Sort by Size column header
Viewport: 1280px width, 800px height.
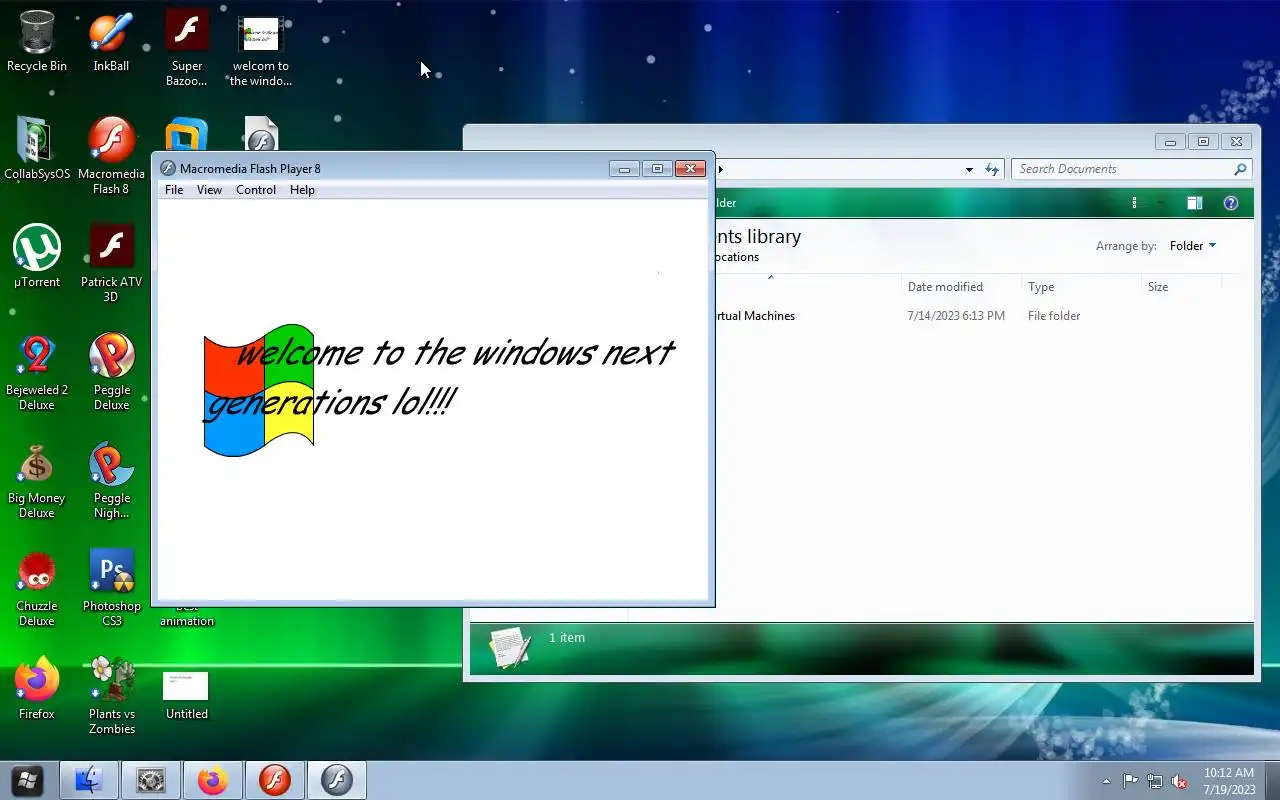[1181, 287]
